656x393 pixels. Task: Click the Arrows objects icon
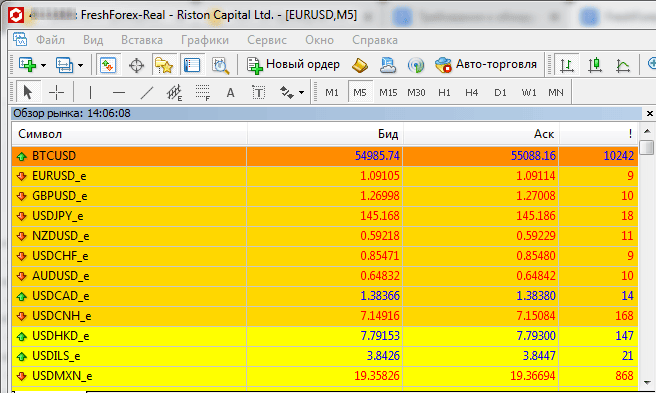point(287,92)
